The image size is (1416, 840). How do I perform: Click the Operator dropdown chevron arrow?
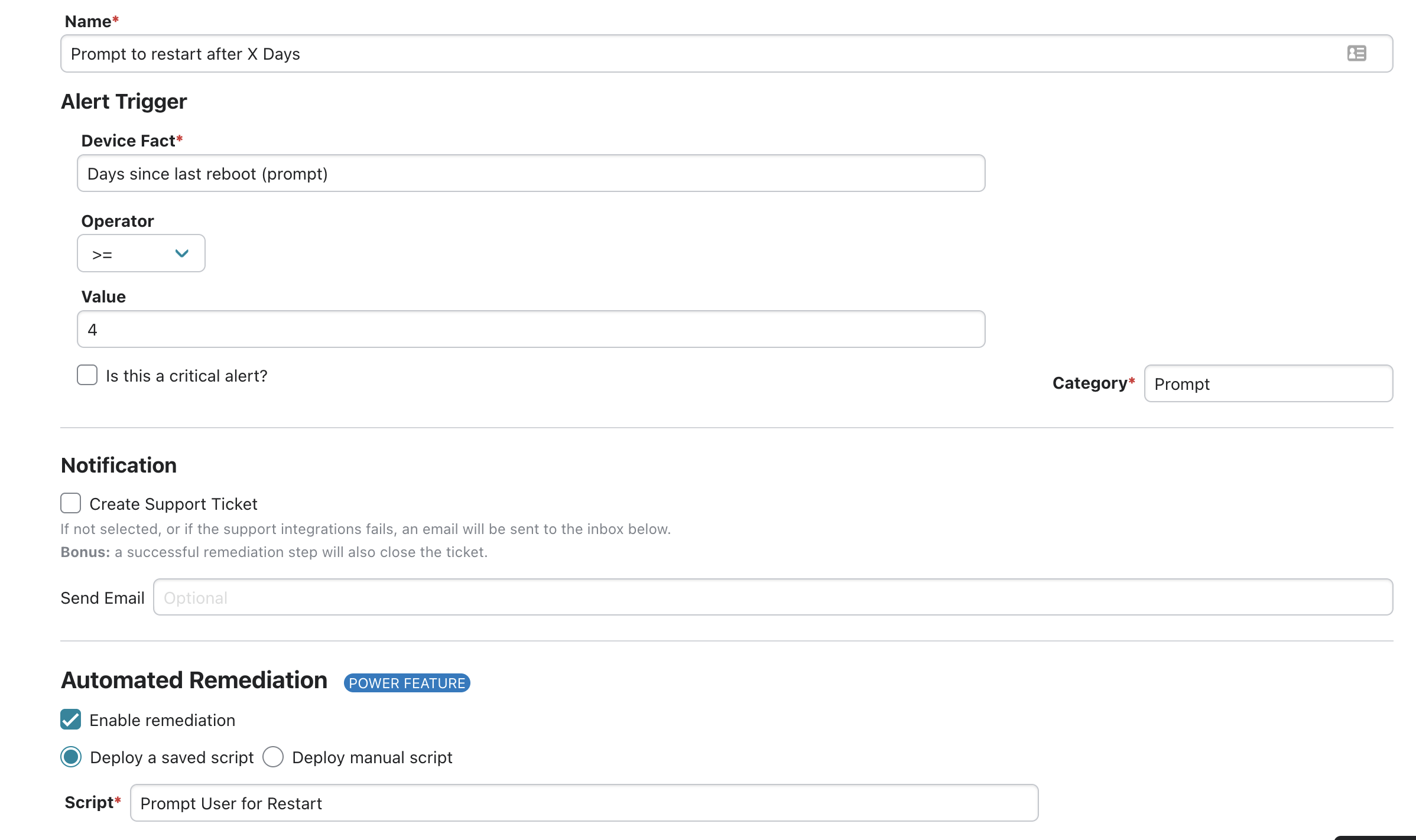coord(181,253)
